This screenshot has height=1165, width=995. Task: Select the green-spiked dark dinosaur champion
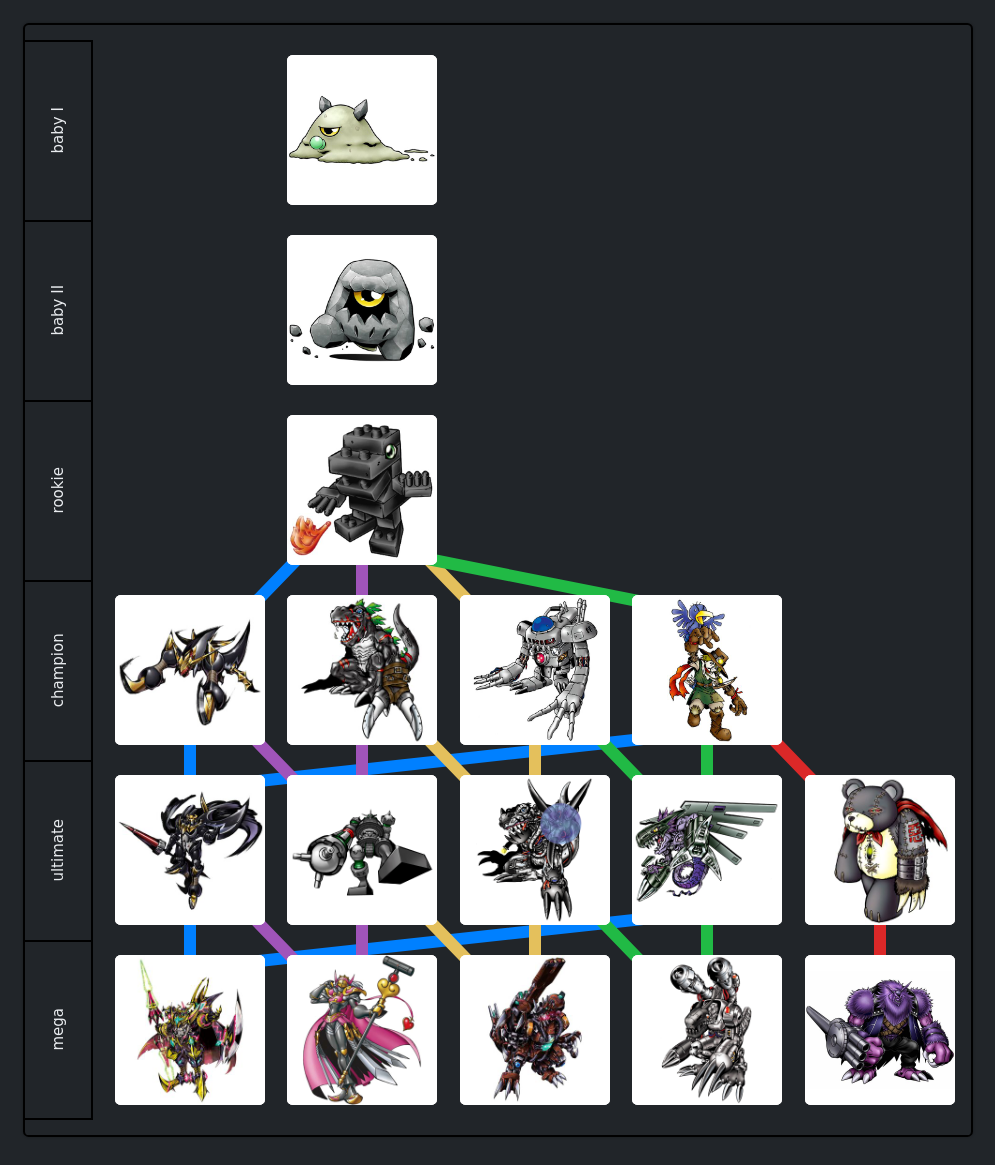[362, 670]
